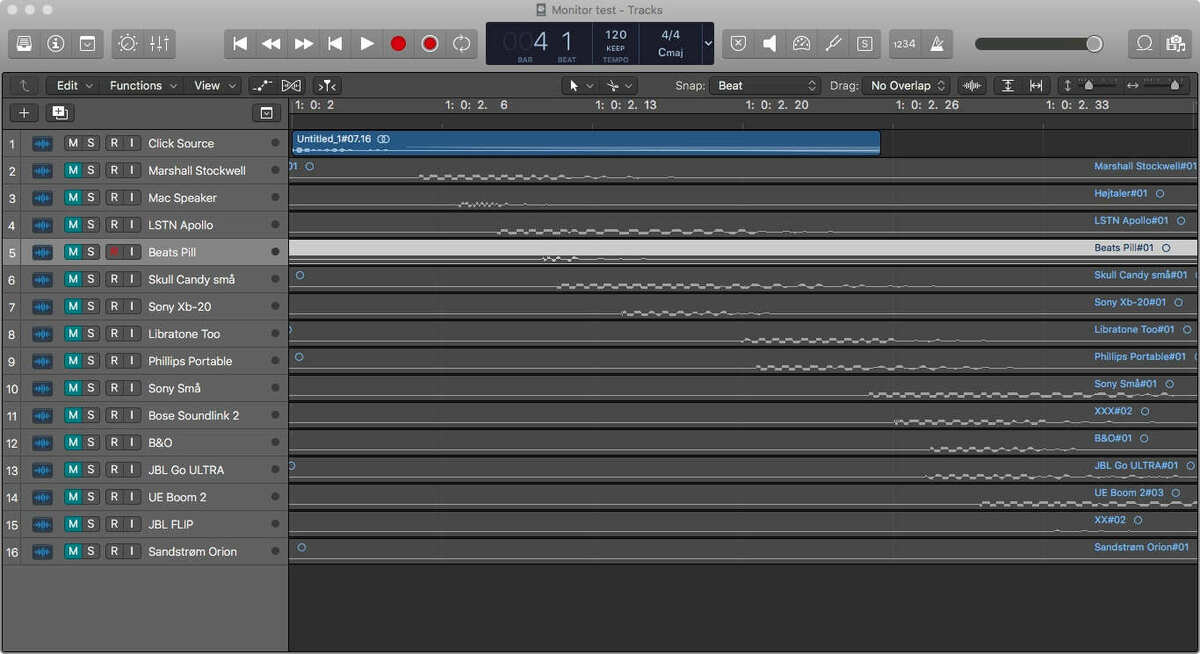
Task: Click Duplicate Track button
Action: (60, 113)
